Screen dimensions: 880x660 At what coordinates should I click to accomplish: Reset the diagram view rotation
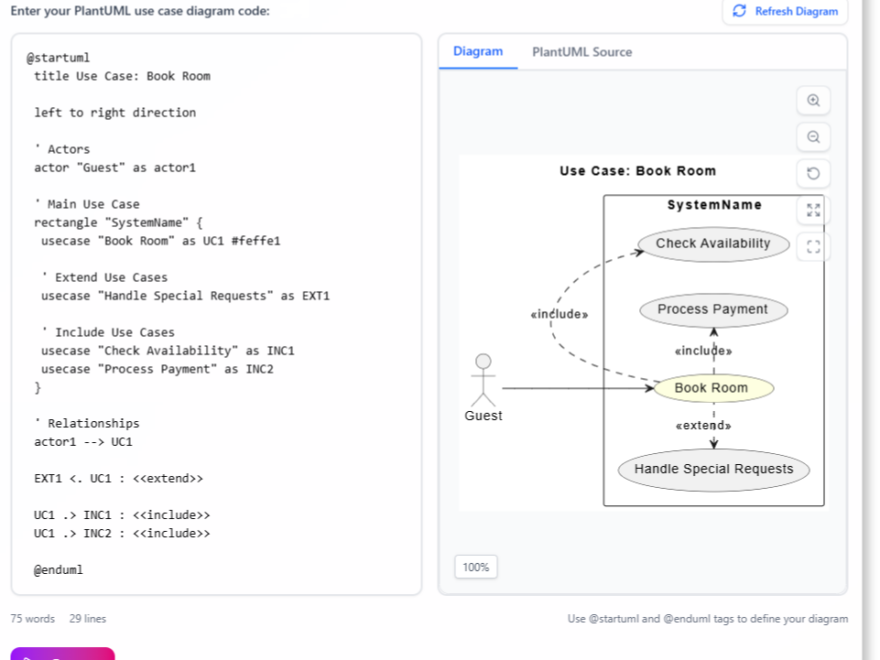pos(813,173)
